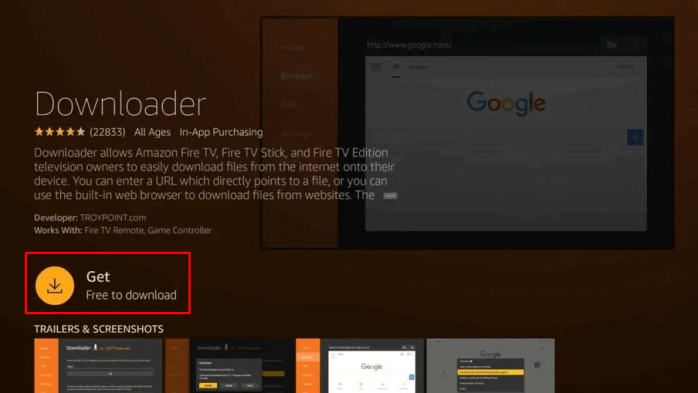The image size is (698, 393).
Task: Click the blue Google search icon button
Action: [635, 137]
